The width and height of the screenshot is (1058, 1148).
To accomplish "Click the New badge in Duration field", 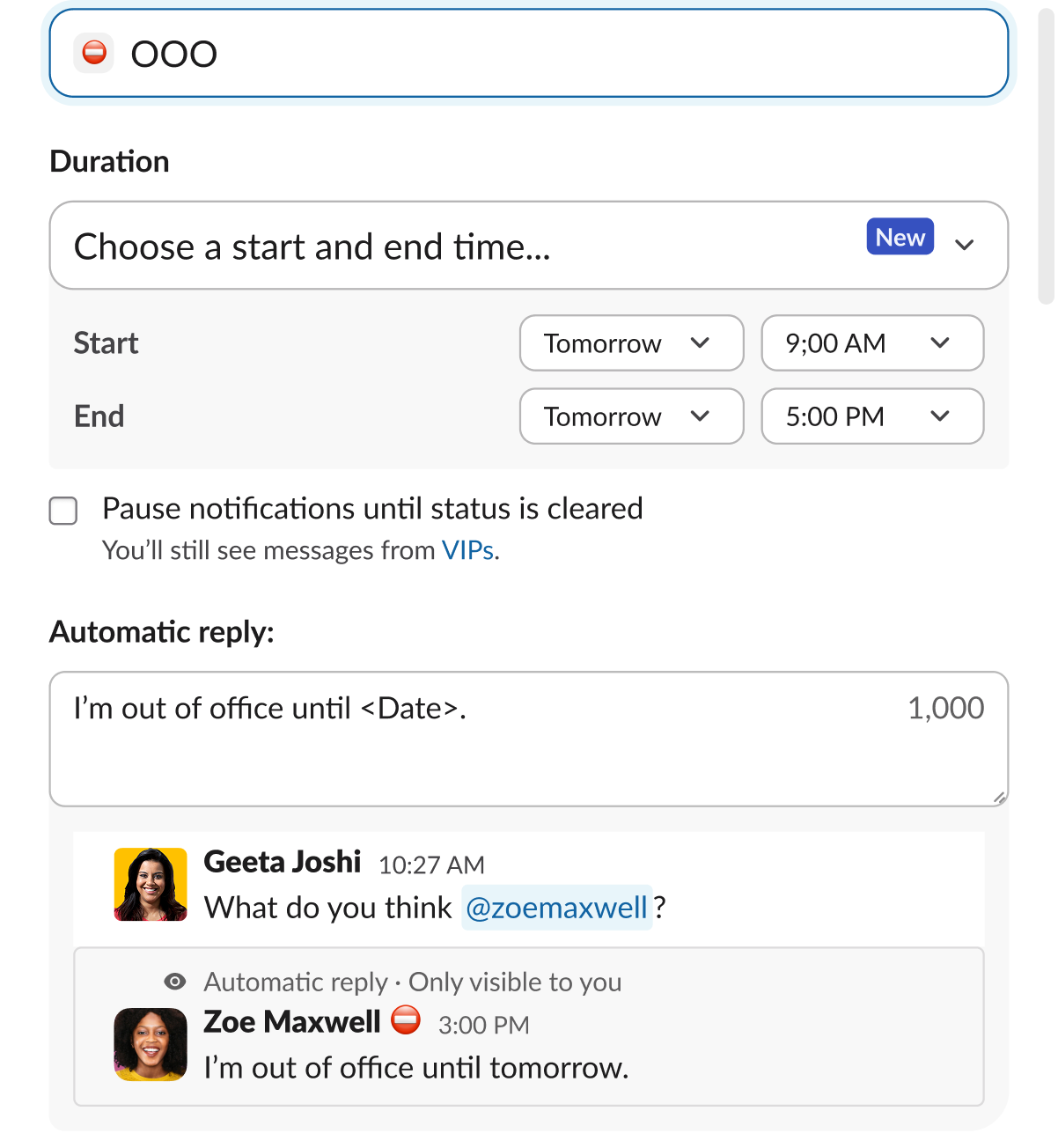I will (x=900, y=237).
